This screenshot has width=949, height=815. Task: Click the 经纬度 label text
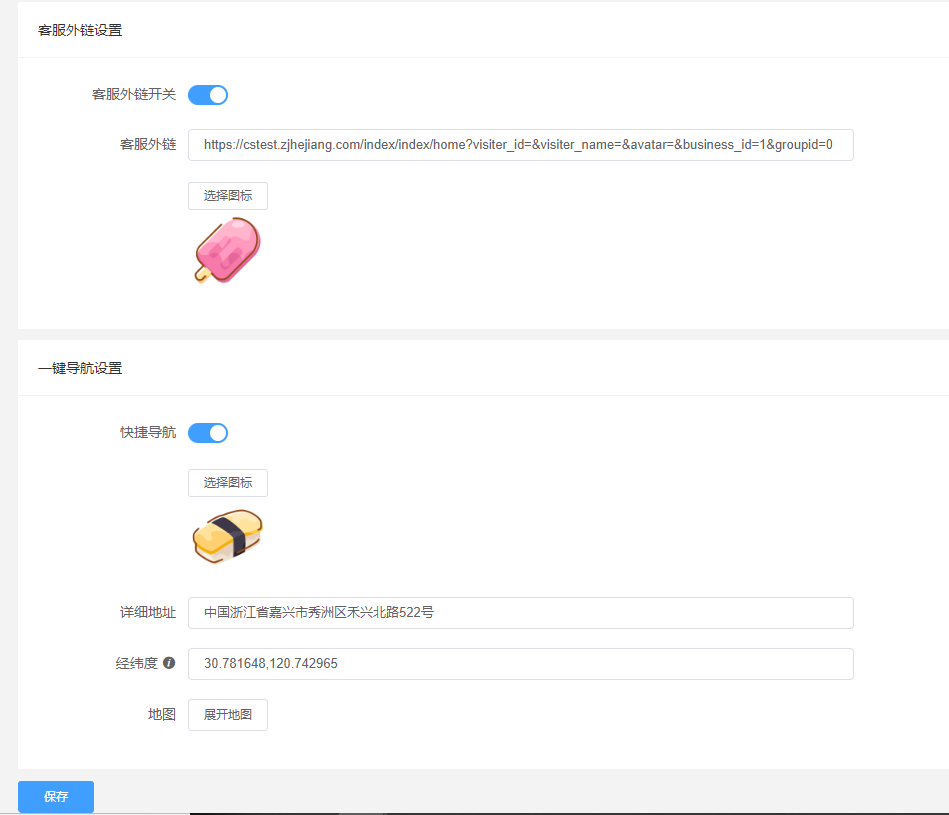[137, 664]
